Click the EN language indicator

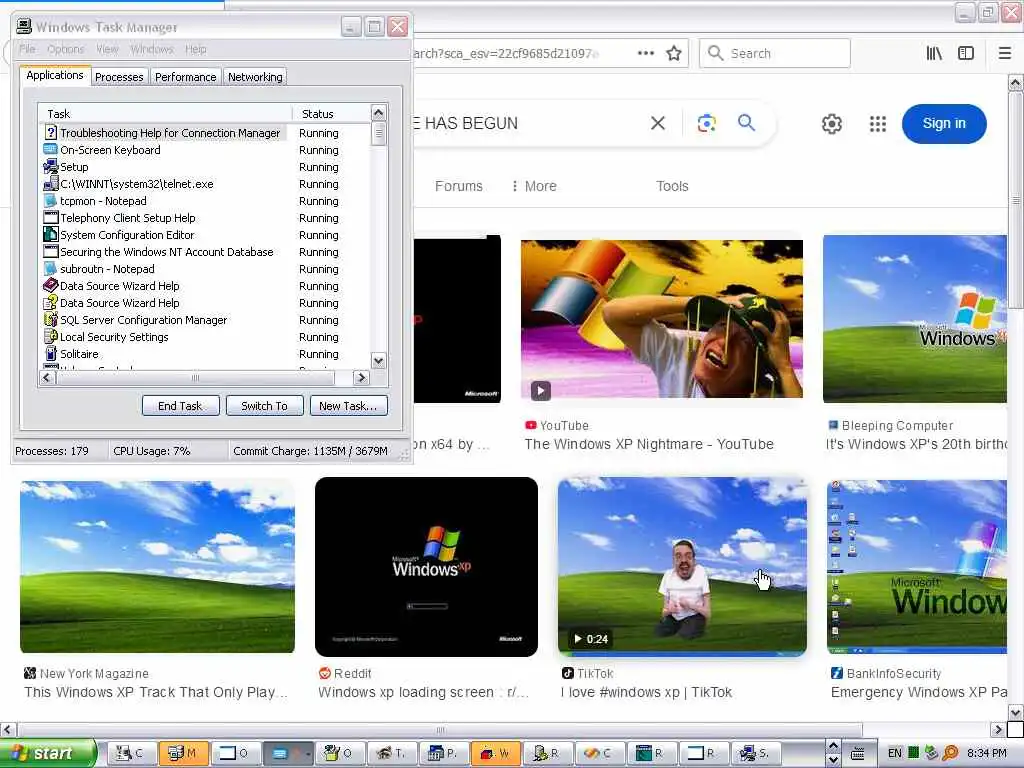point(895,753)
